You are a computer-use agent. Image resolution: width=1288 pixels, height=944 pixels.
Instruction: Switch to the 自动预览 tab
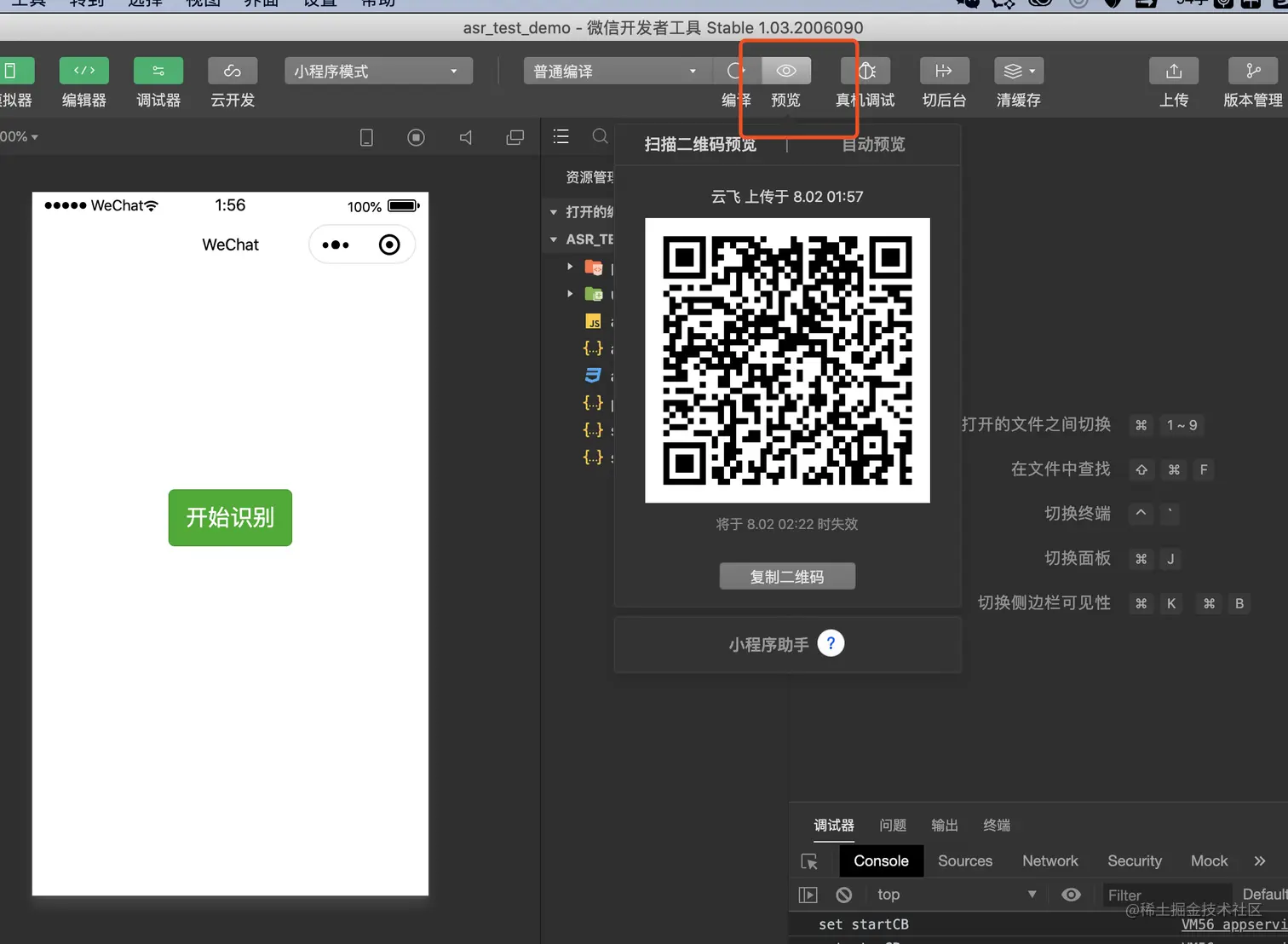(873, 144)
